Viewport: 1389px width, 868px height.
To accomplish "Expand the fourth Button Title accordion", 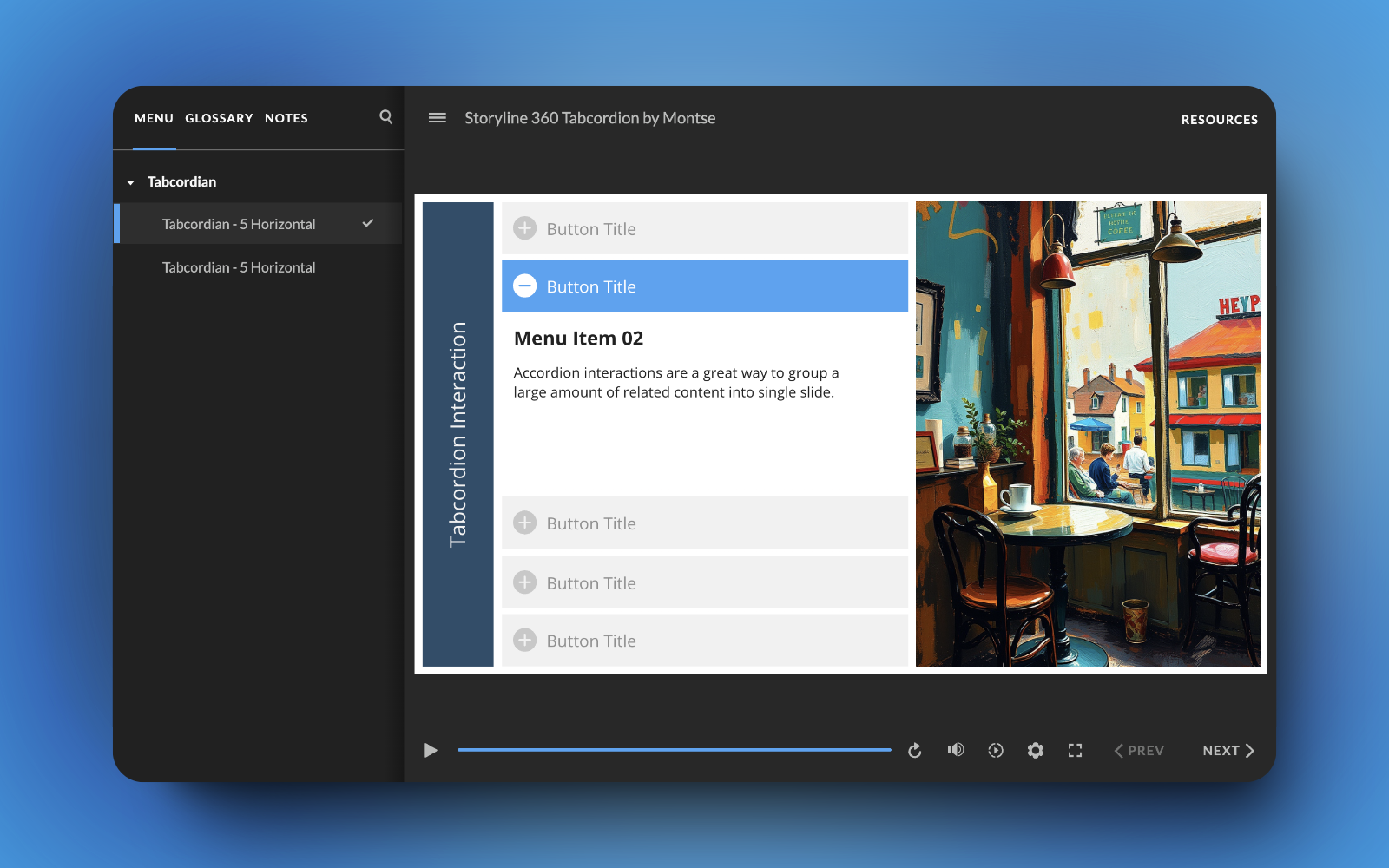I will tap(704, 583).
